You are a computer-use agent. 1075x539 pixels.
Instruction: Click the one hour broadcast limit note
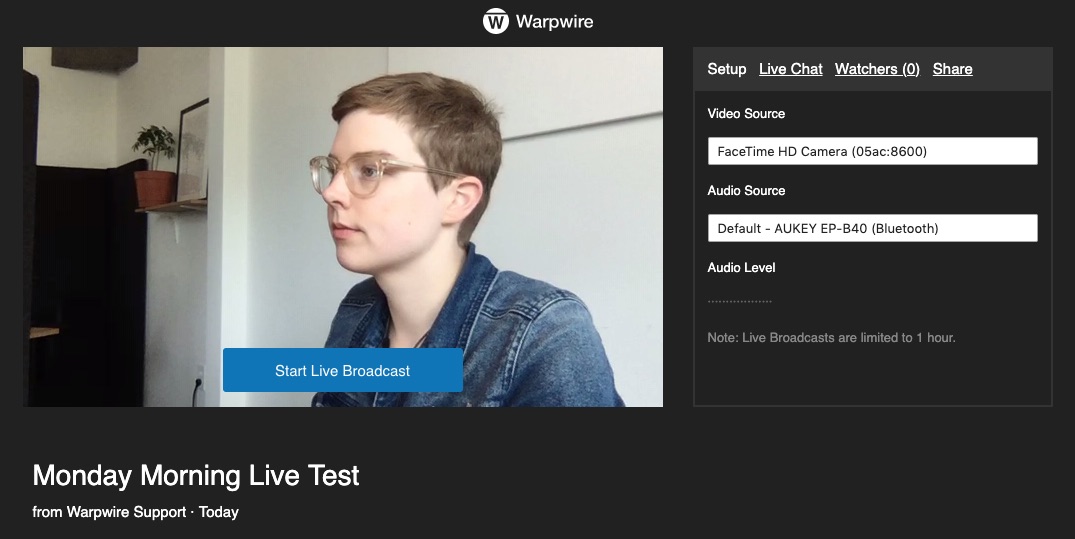click(831, 337)
